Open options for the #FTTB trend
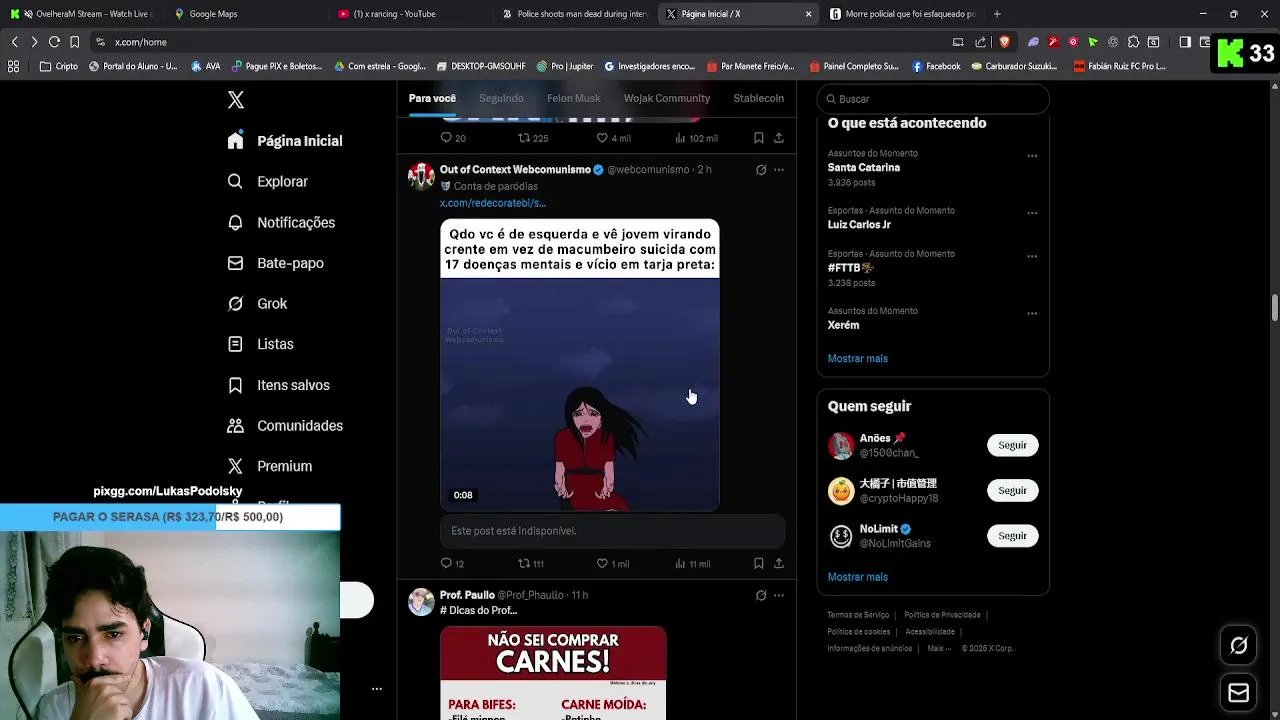This screenshot has width=1280, height=720. pos(1032,256)
